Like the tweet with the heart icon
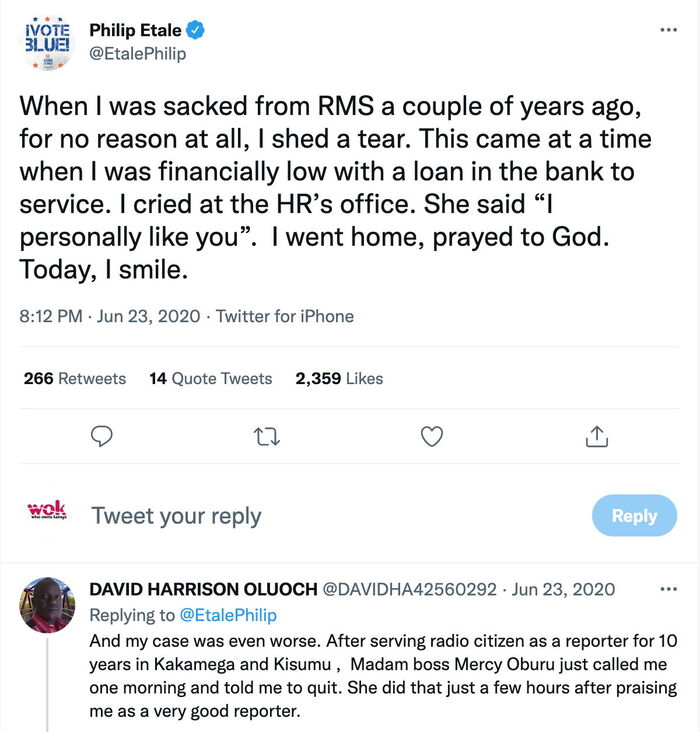Viewport: 700px width, 732px height. [431, 436]
